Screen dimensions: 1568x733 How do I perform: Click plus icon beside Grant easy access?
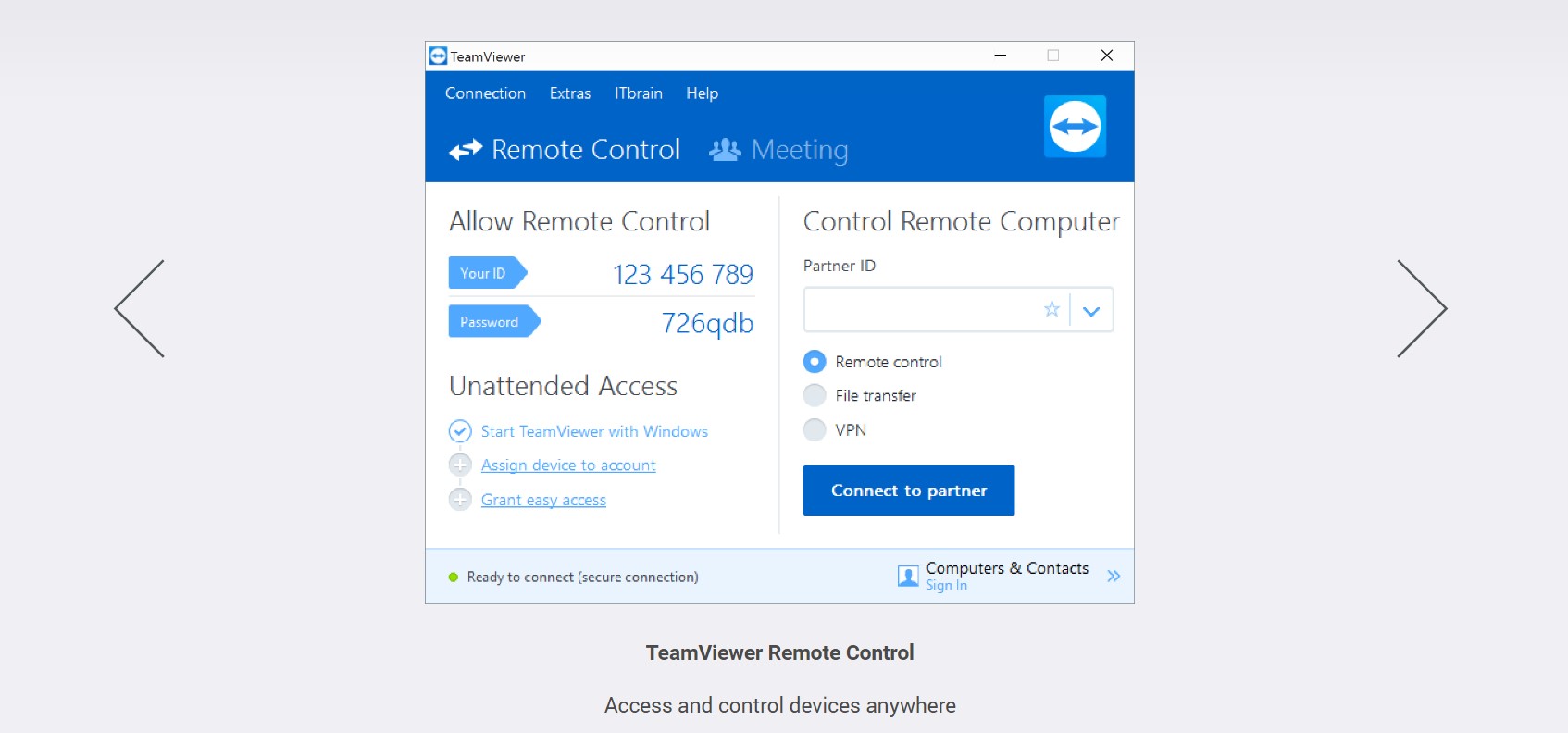coord(460,500)
